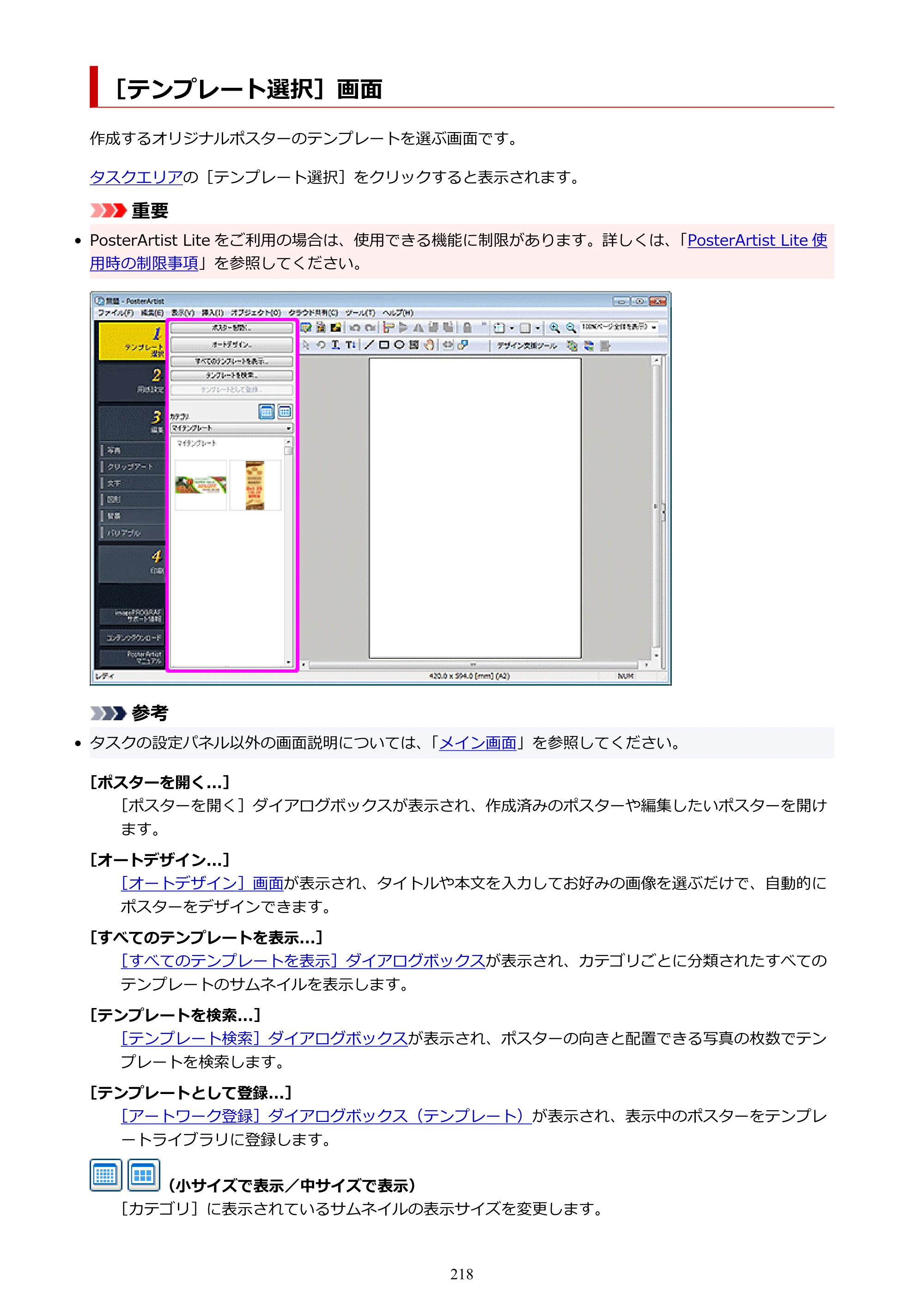Click the rotate tool icon
Image resolution: width=924 pixels, height=1307 pixels.
[x=321, y=344]
